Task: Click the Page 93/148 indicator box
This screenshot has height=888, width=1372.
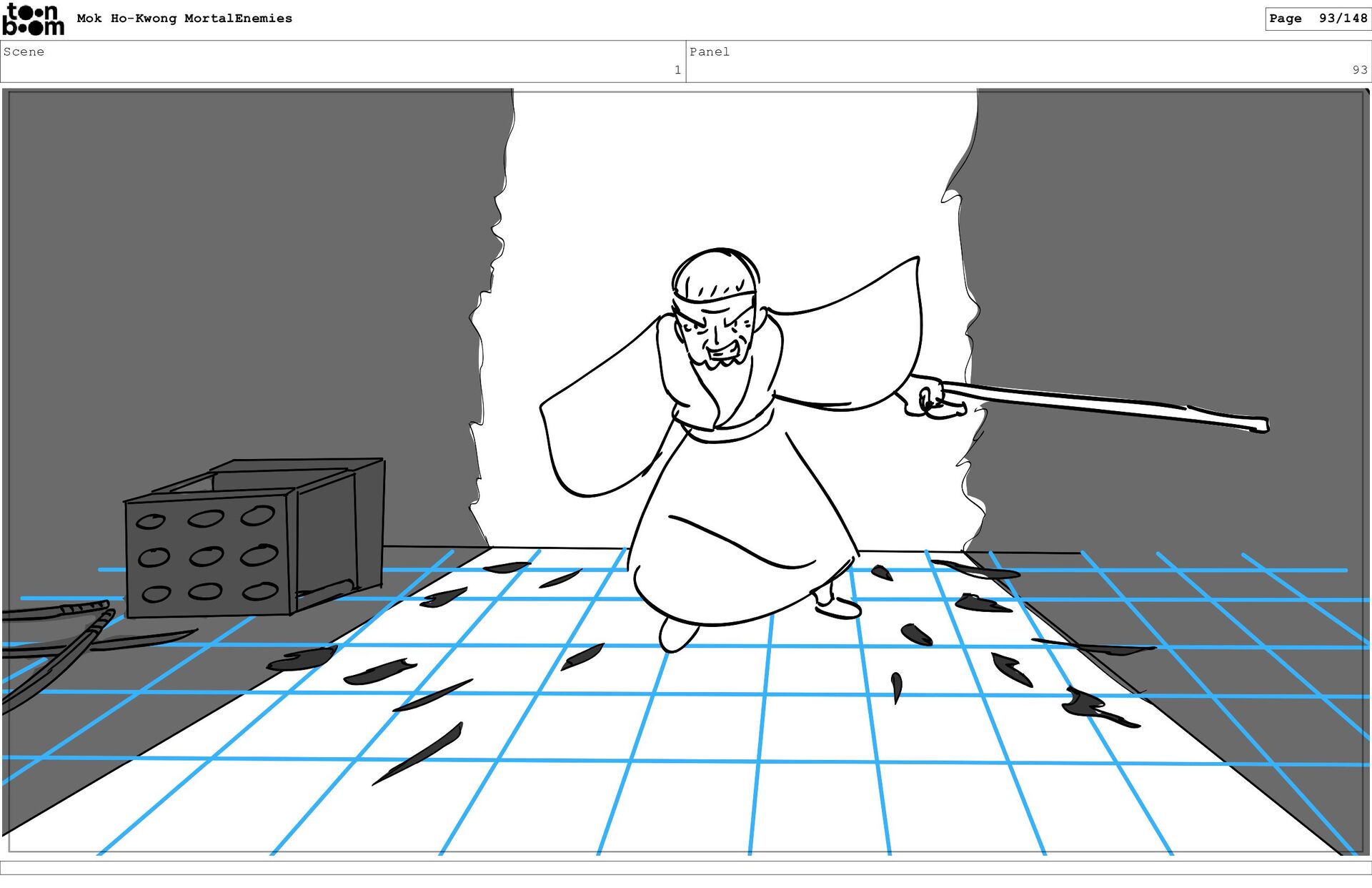Action: pos(1317,19)
